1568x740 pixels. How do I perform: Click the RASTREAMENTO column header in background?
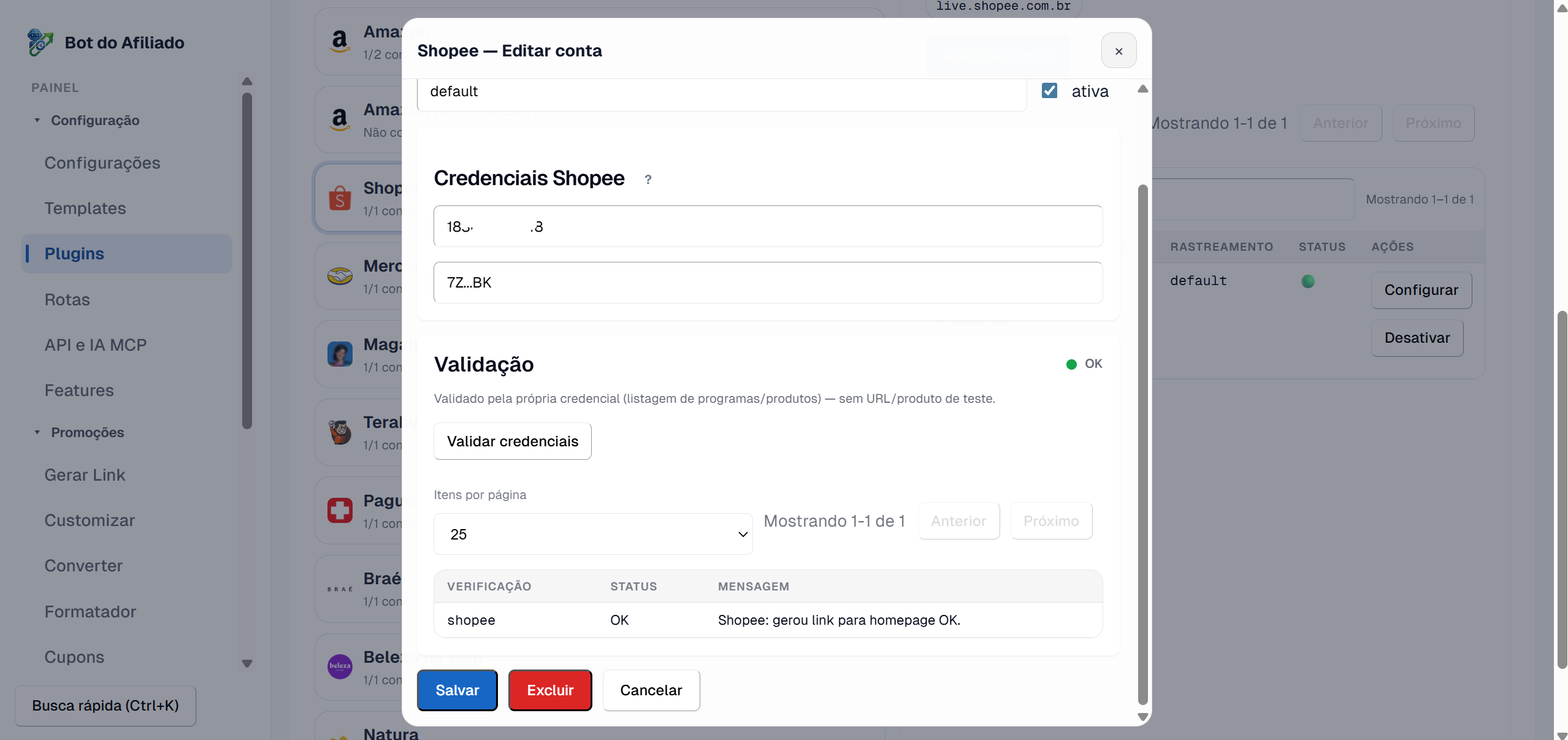coord(1221,247)
